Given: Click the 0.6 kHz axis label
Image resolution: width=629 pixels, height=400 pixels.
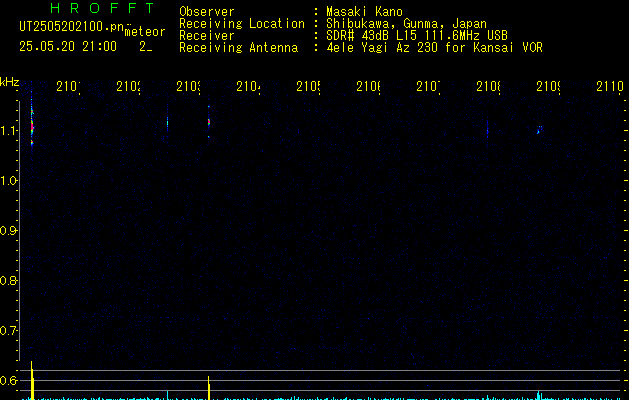Looking at the screenshot, I should point(8,380).
